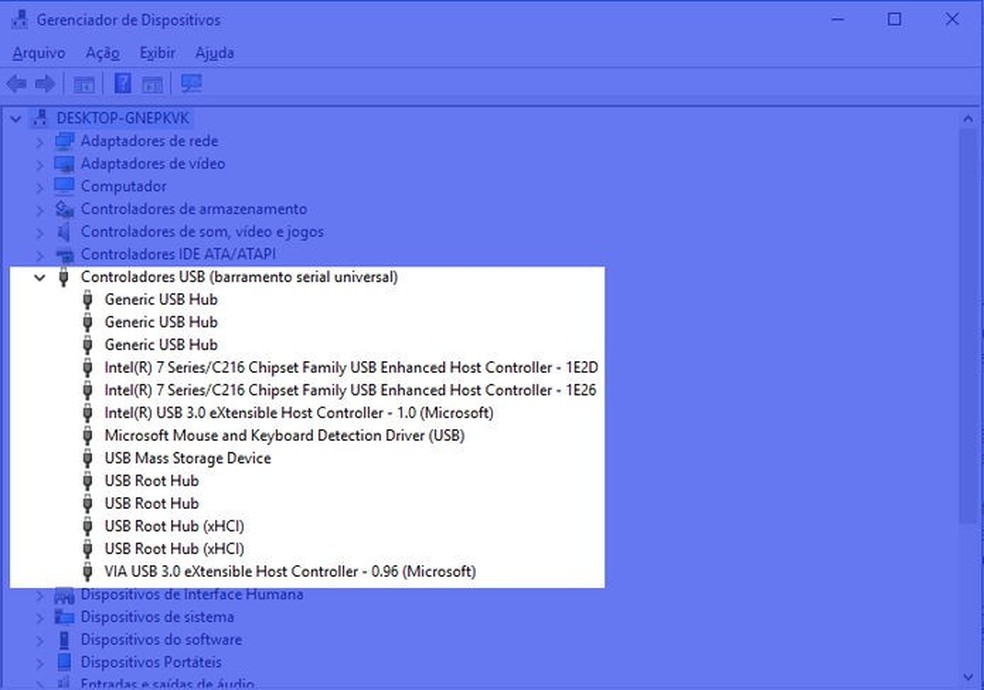Click the action pane toolbar icon
The image size is (984, 690).
pos(152,84)
